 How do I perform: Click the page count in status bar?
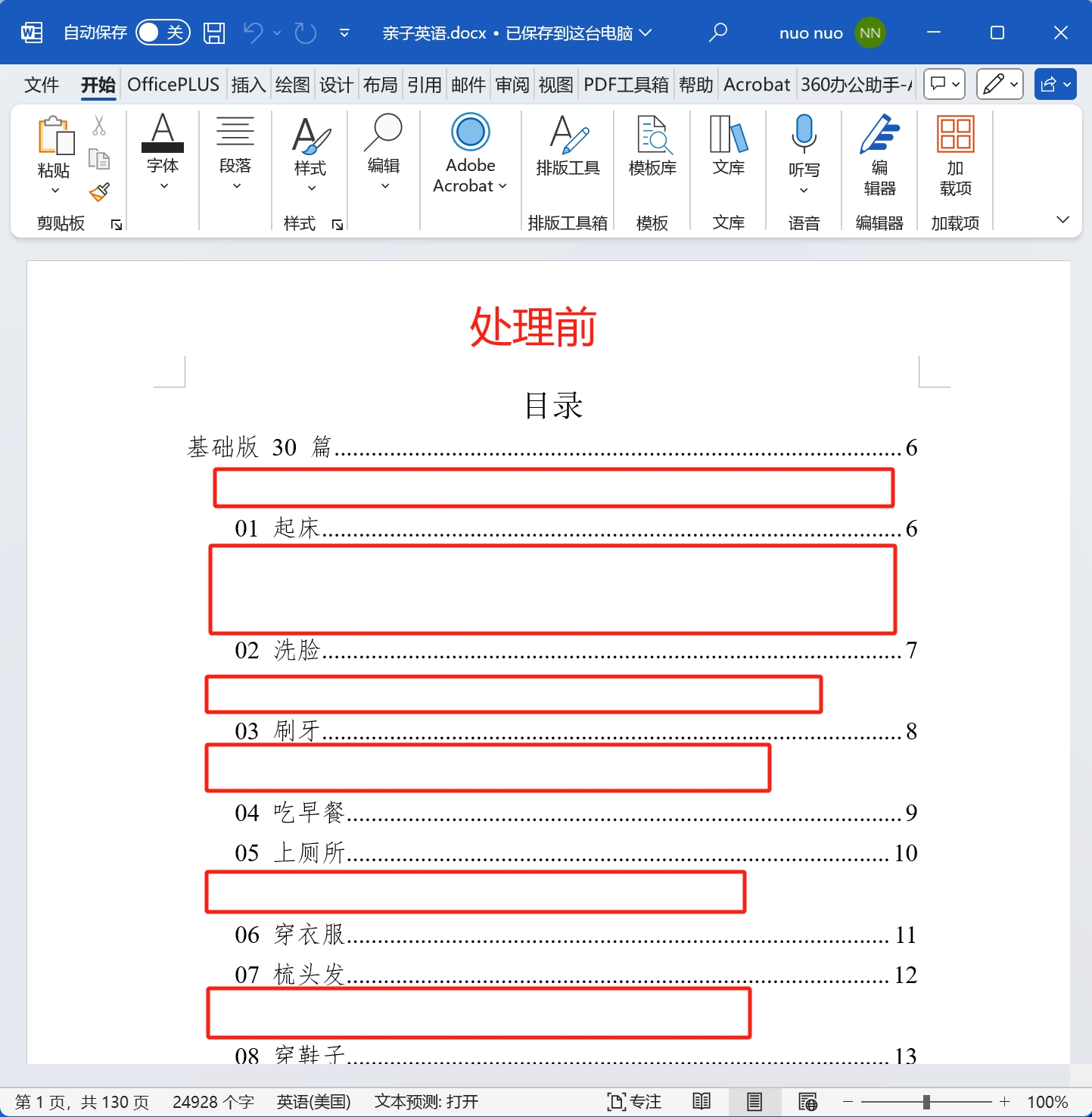pos(82,1102)
